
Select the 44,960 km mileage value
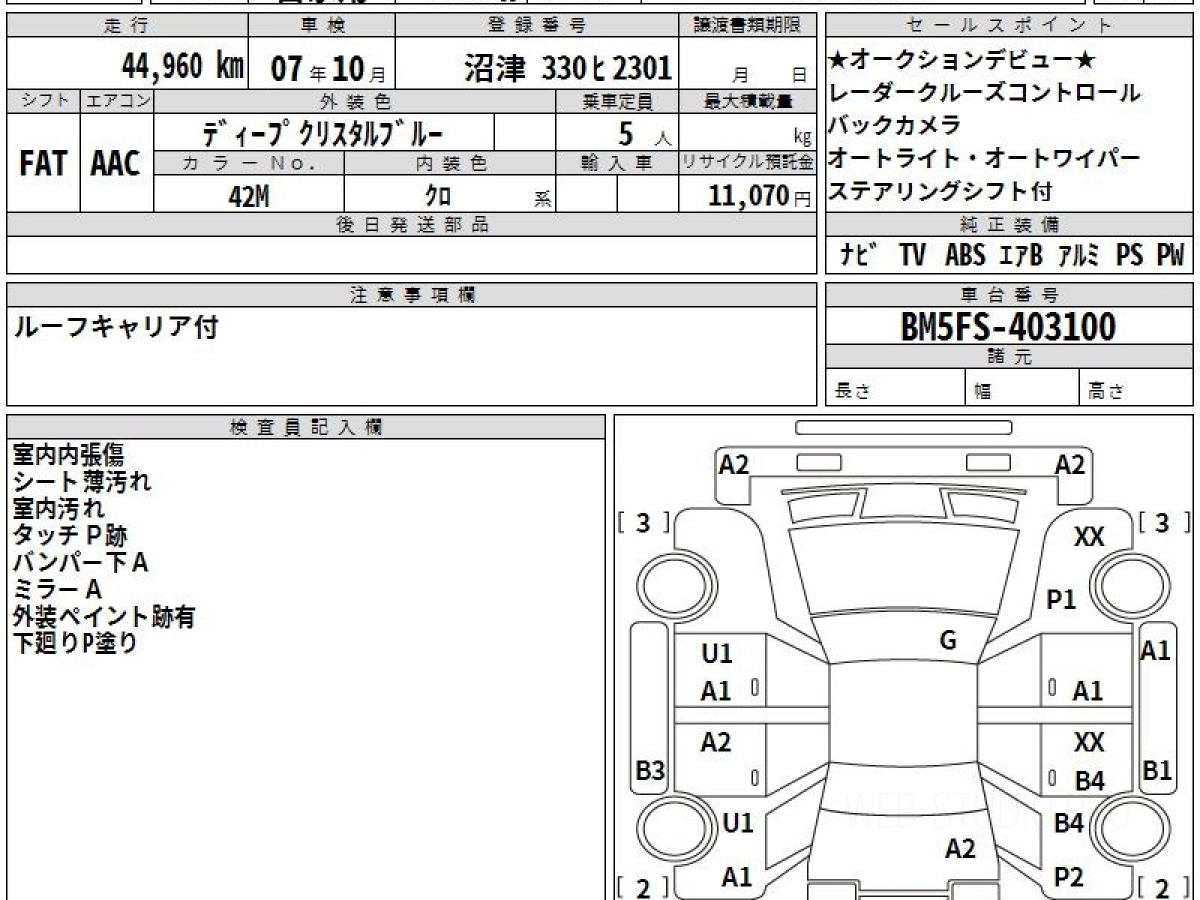183,67
